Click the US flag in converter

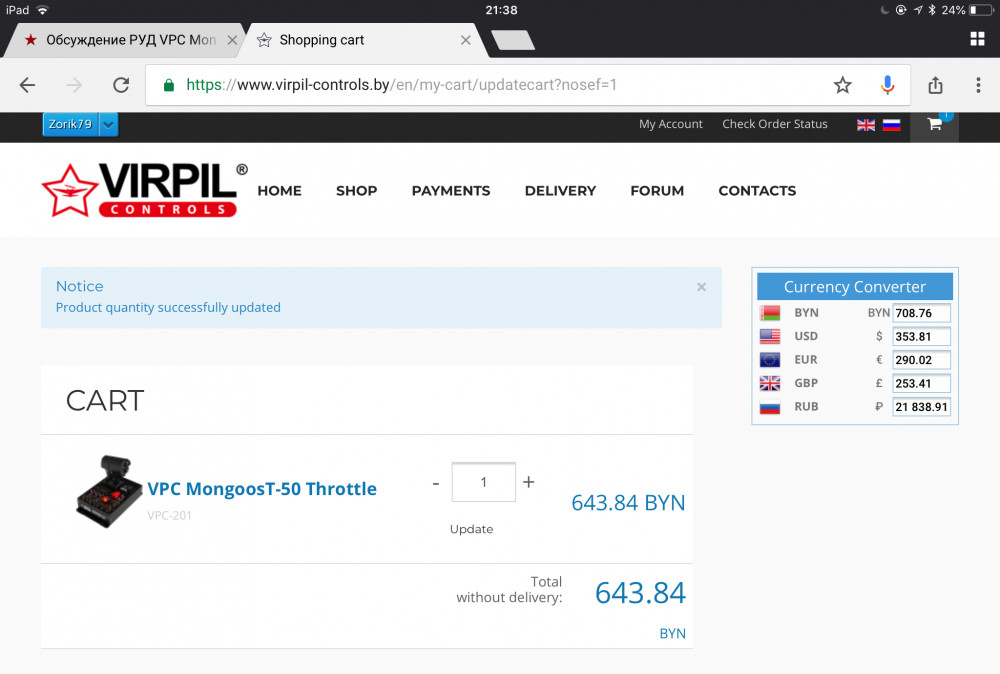pos(770,337)
